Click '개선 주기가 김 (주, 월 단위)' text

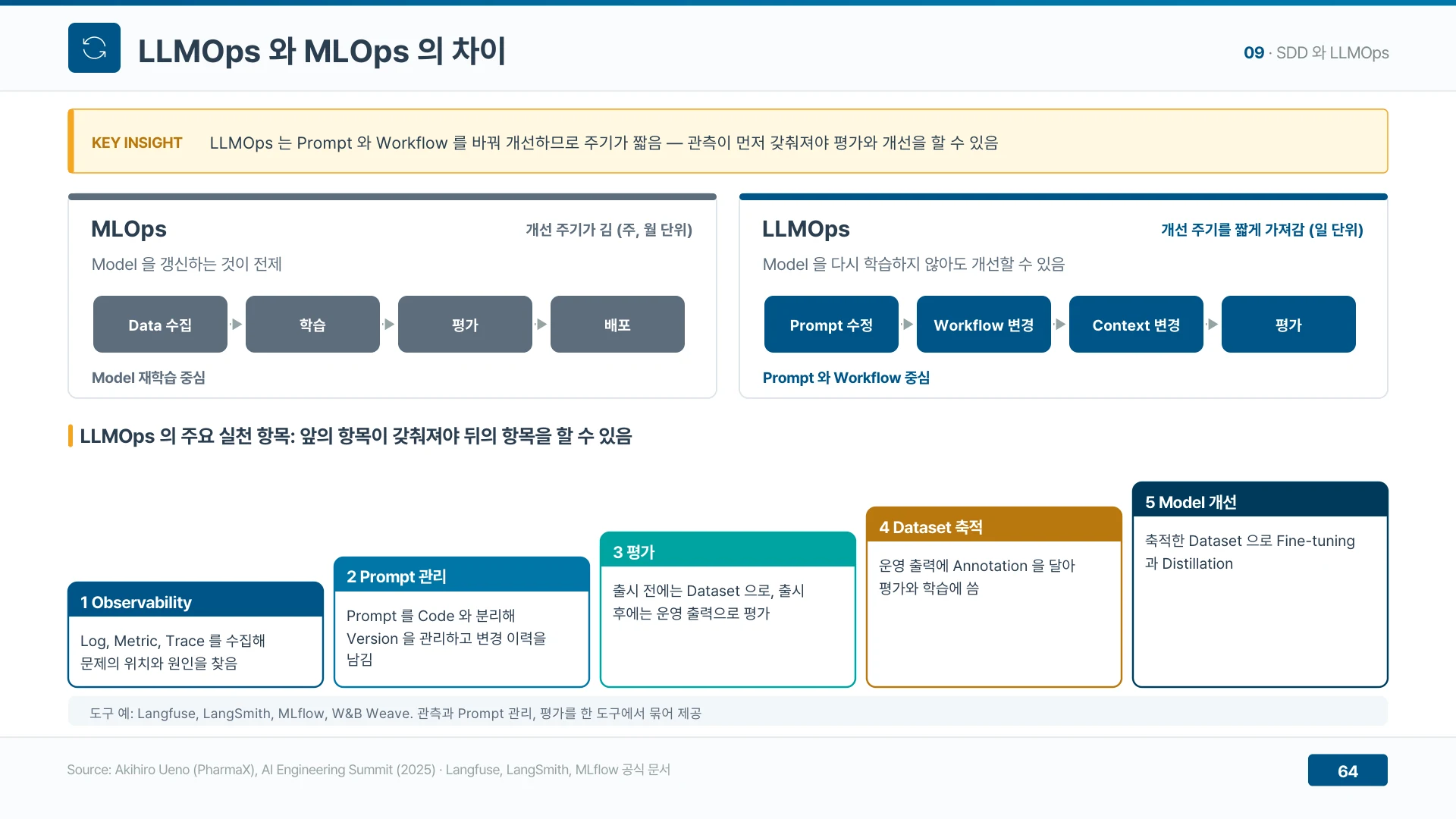pyautogui.click(x=609, y=230)
